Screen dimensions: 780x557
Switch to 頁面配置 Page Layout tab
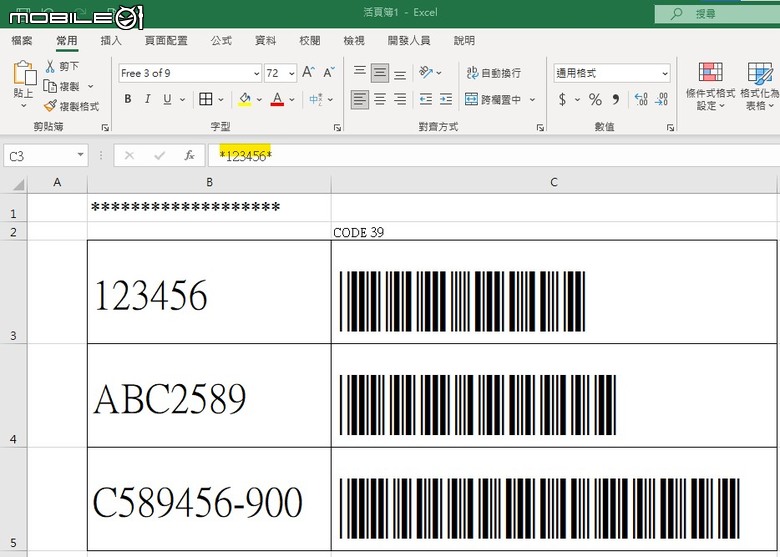166,40
